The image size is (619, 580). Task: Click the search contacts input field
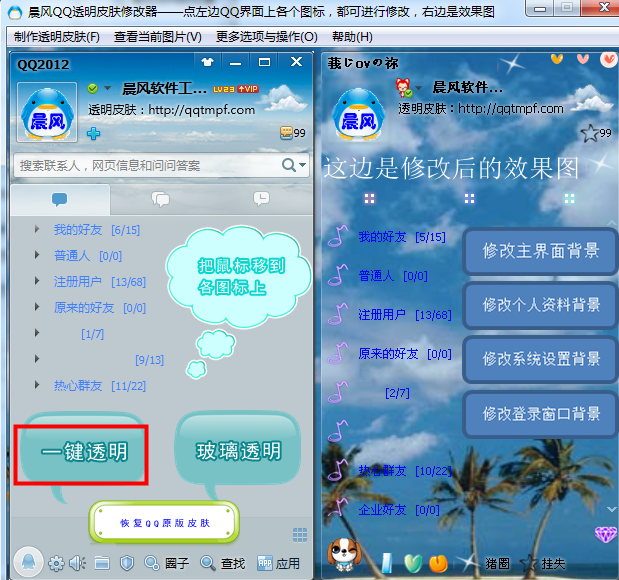point(161,165)
